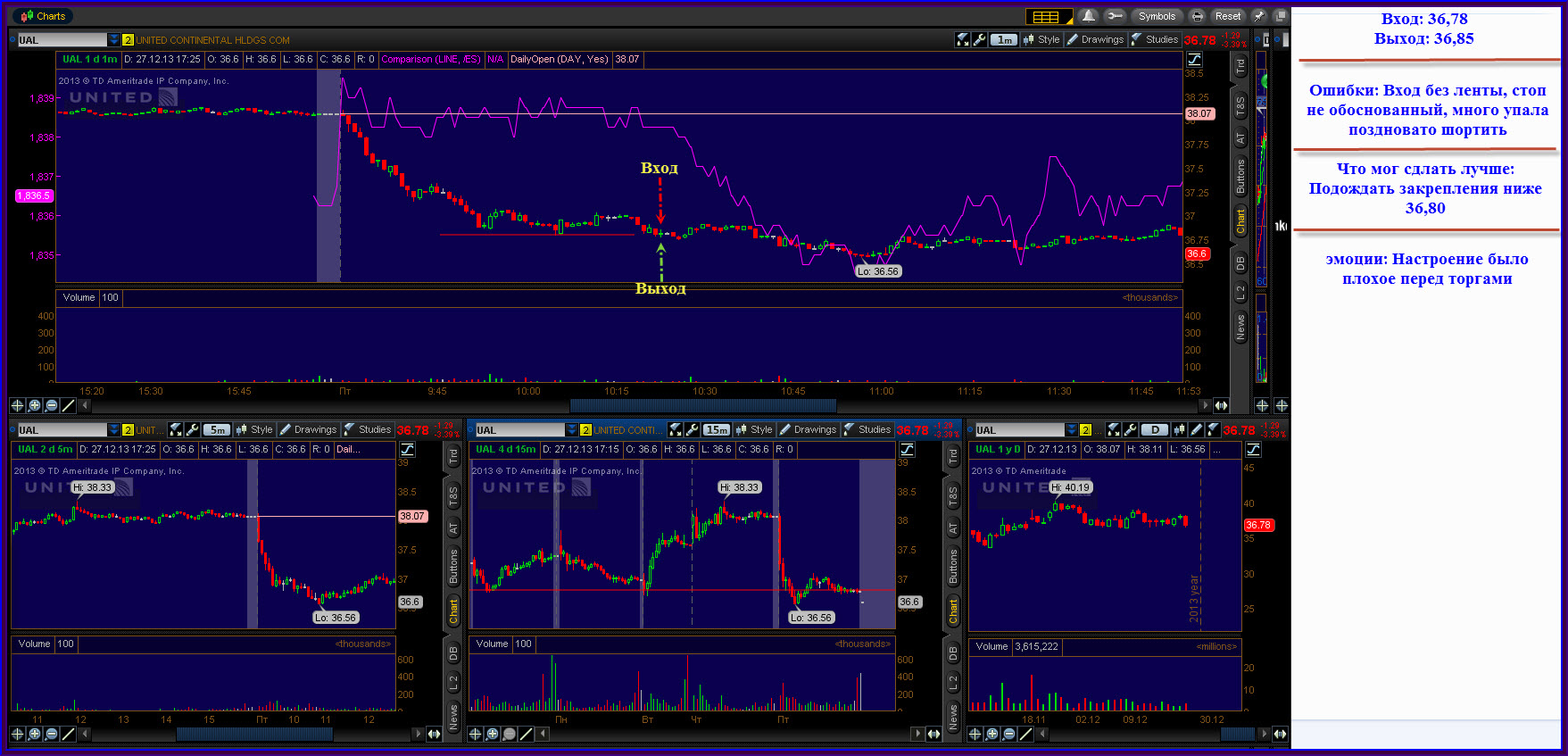Switch to Trd side tab of main chart

(1240, 66)
